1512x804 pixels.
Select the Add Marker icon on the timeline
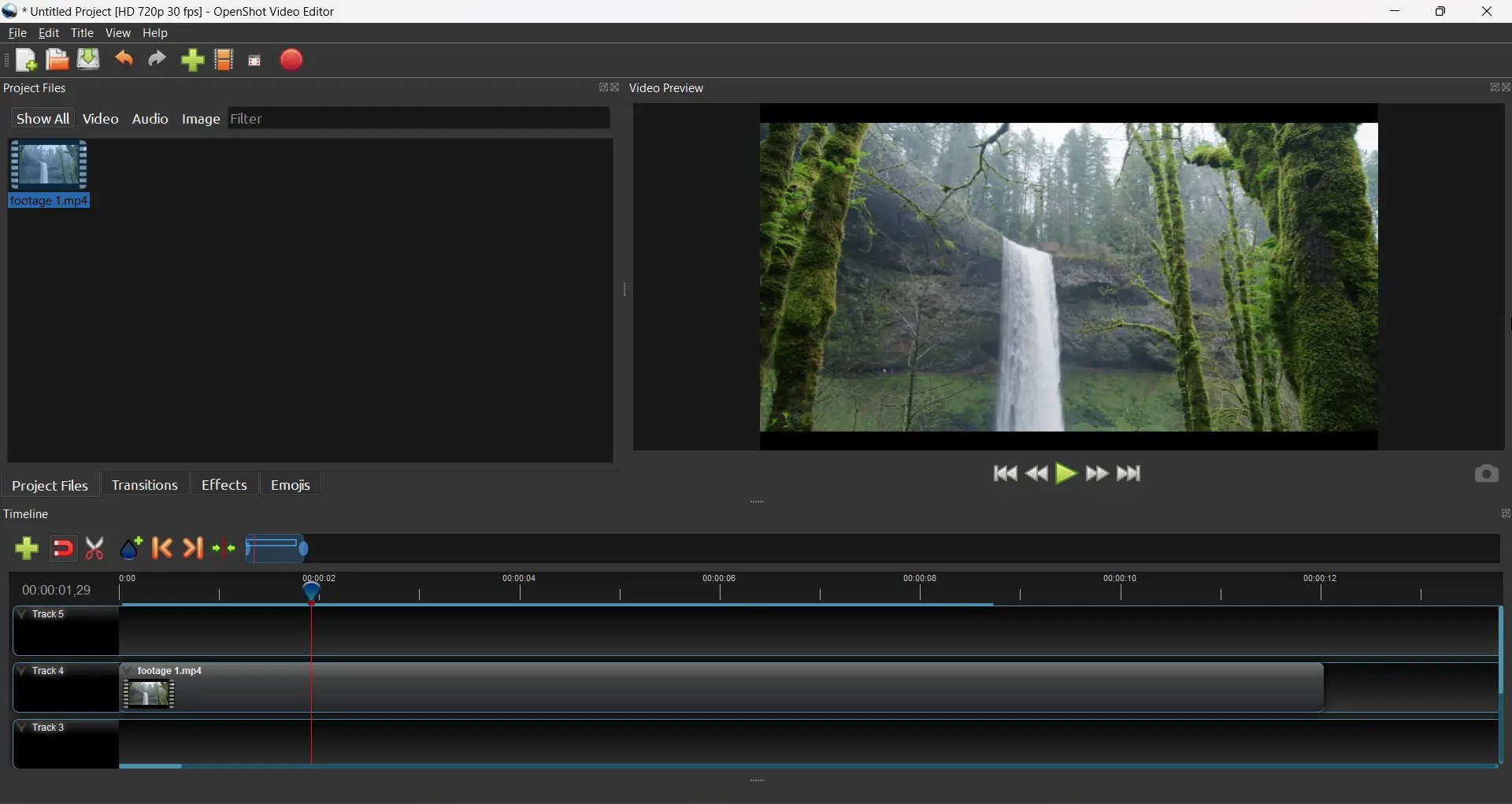[131, 549]
